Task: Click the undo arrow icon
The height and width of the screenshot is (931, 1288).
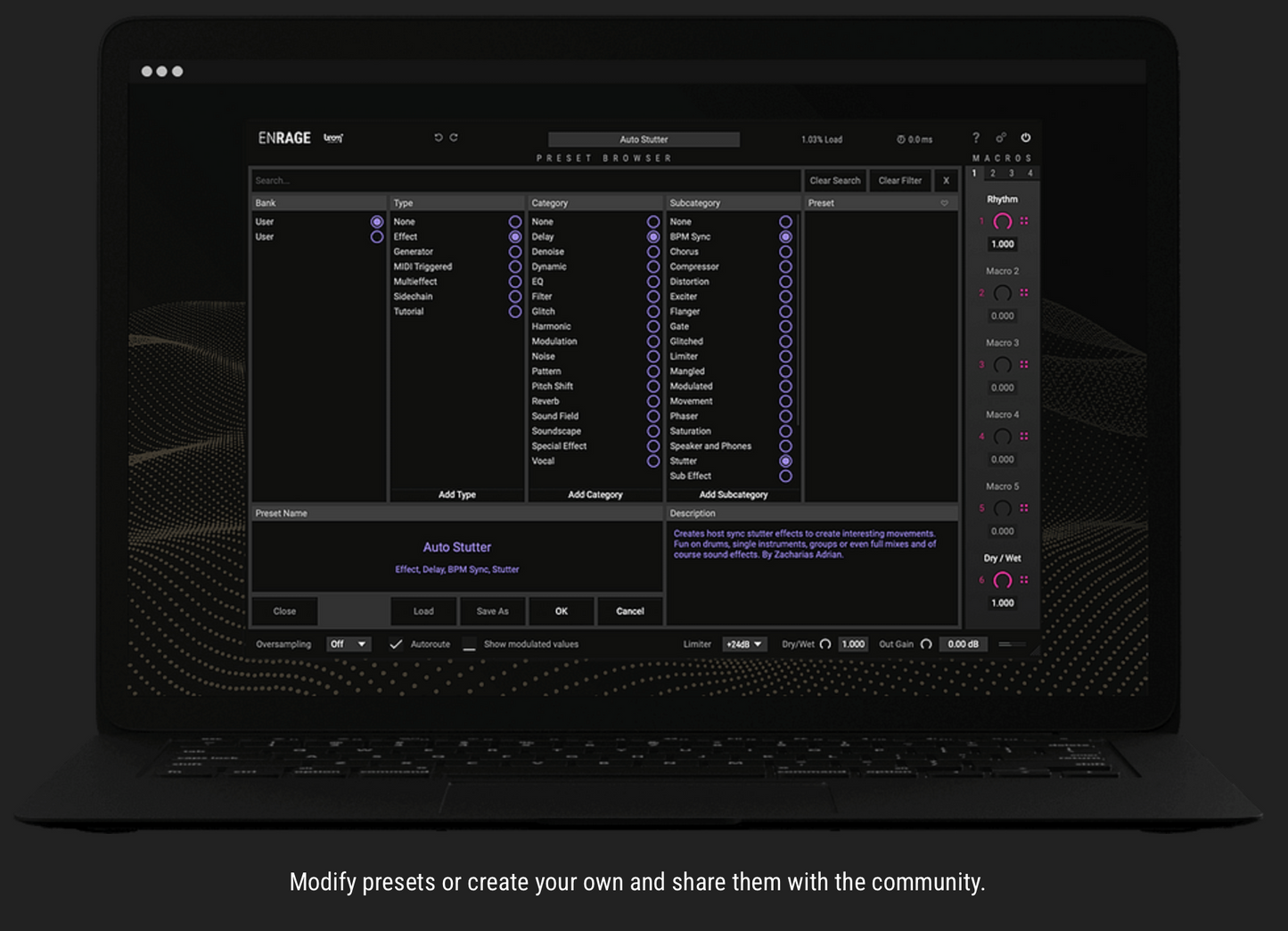Action: click(438, 138)
